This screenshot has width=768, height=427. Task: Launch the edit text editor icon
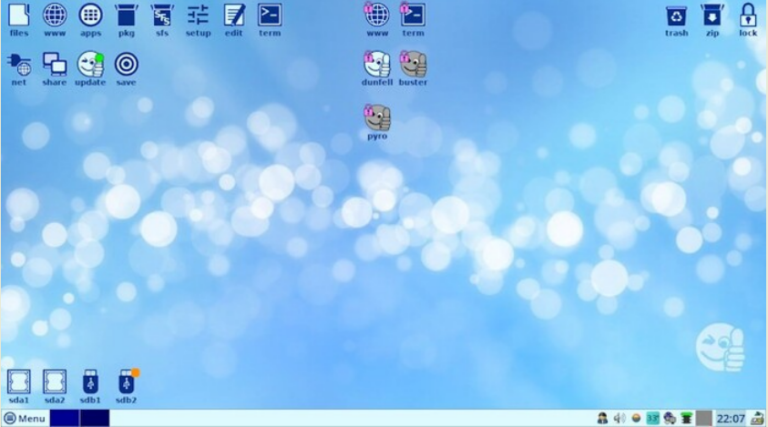tap(234, 16)
